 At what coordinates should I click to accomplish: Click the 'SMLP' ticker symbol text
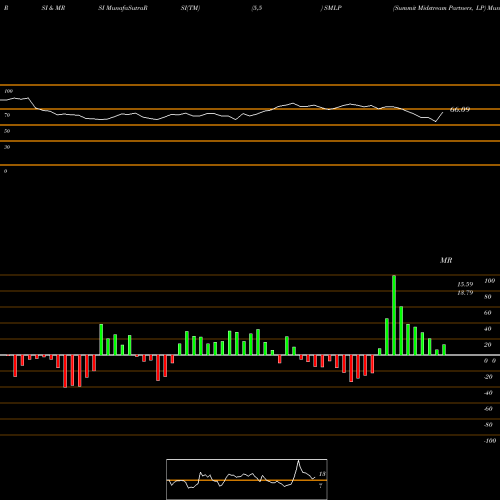pyautogui.click(x=333, y=8)
